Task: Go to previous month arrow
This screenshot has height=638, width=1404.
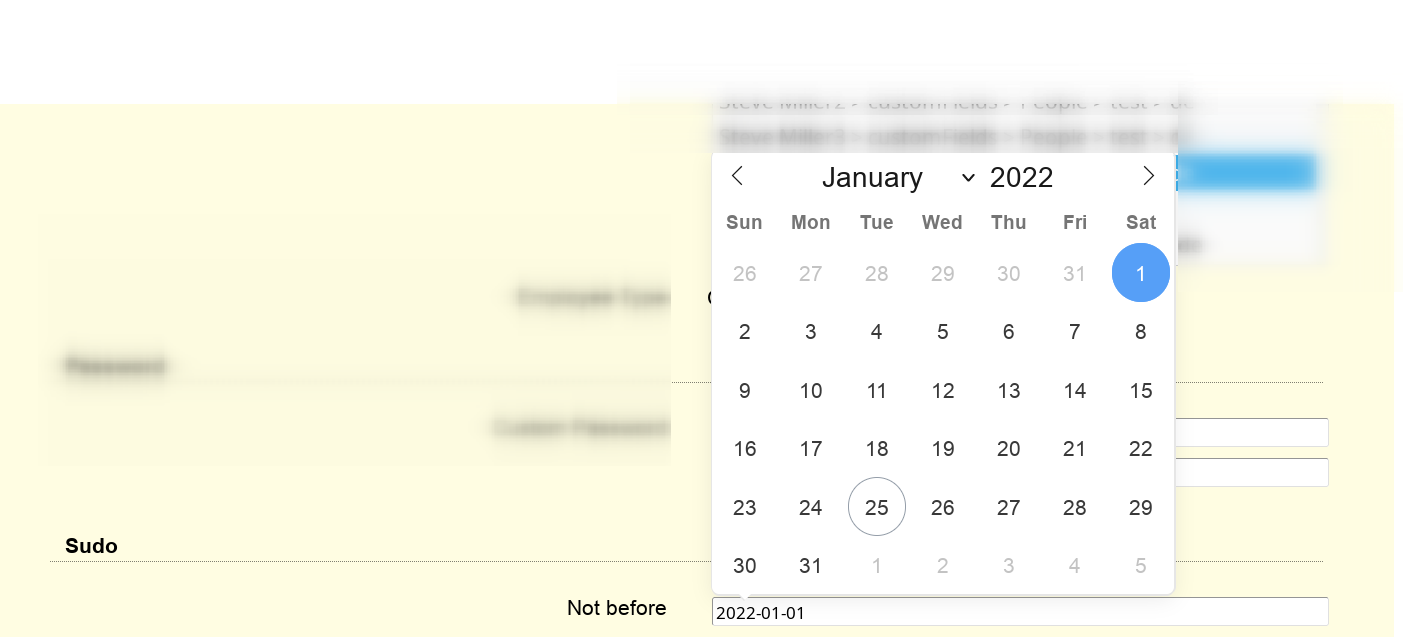Action: 737,176
